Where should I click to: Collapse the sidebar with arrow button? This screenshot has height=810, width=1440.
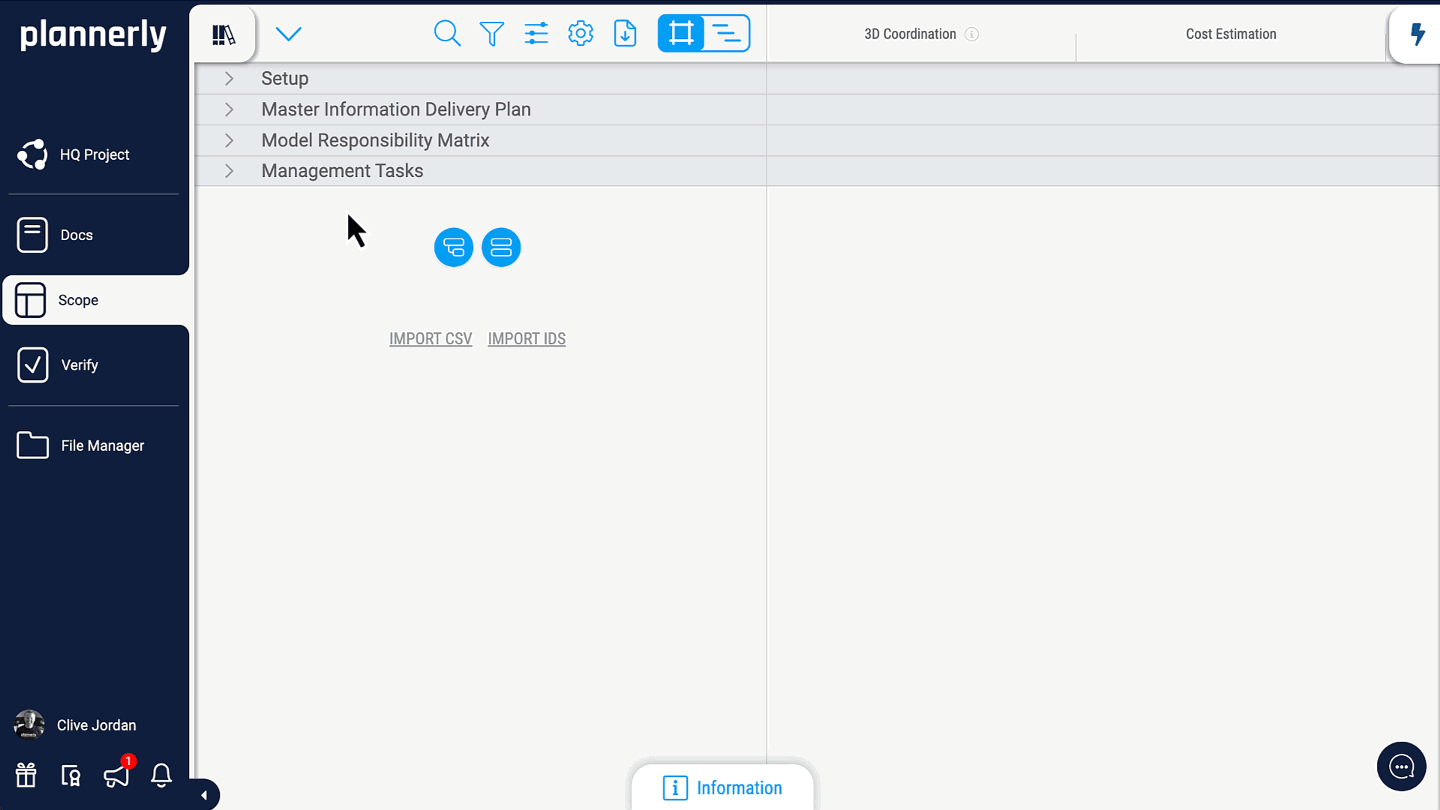point(204,795)
